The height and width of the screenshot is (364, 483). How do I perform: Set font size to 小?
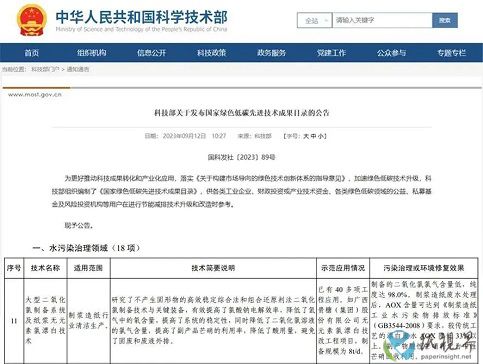[x=321, y=136]
